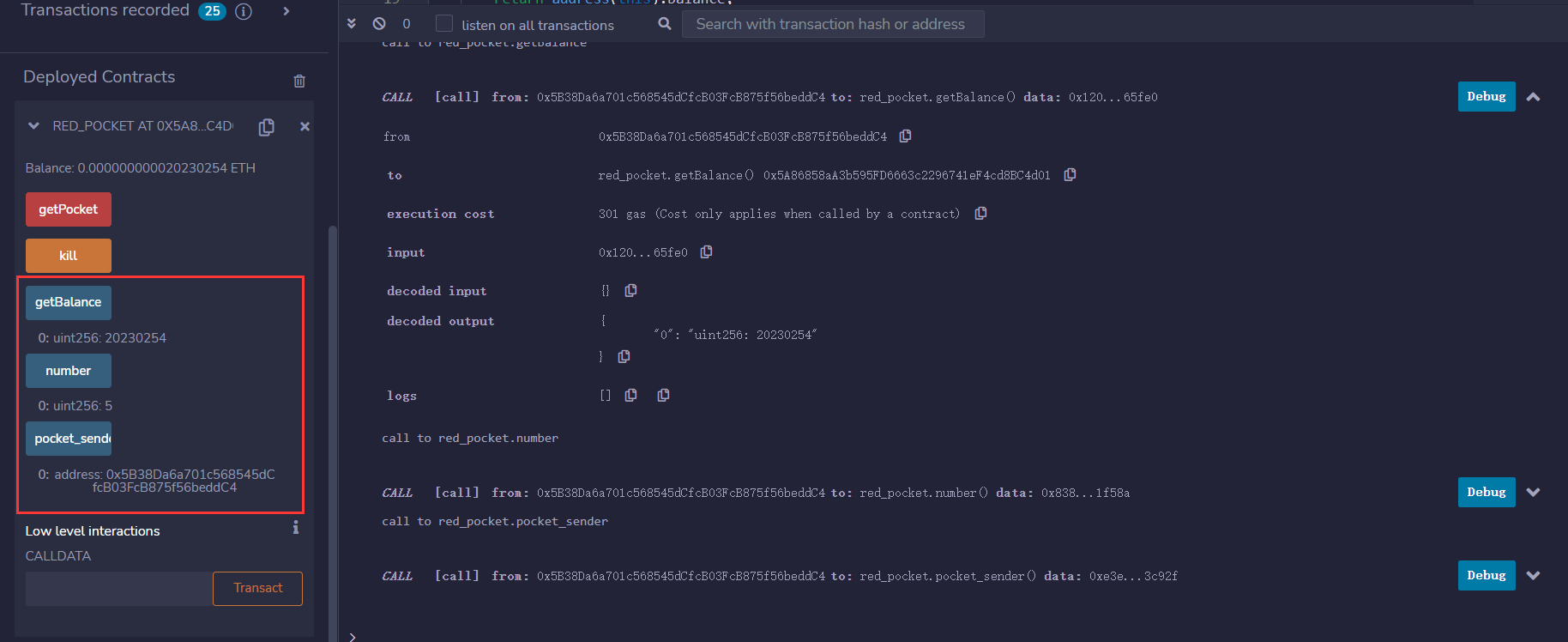Copy the to address value
The height and width of the screenshot is (642, 1568).
[1070, 174]
